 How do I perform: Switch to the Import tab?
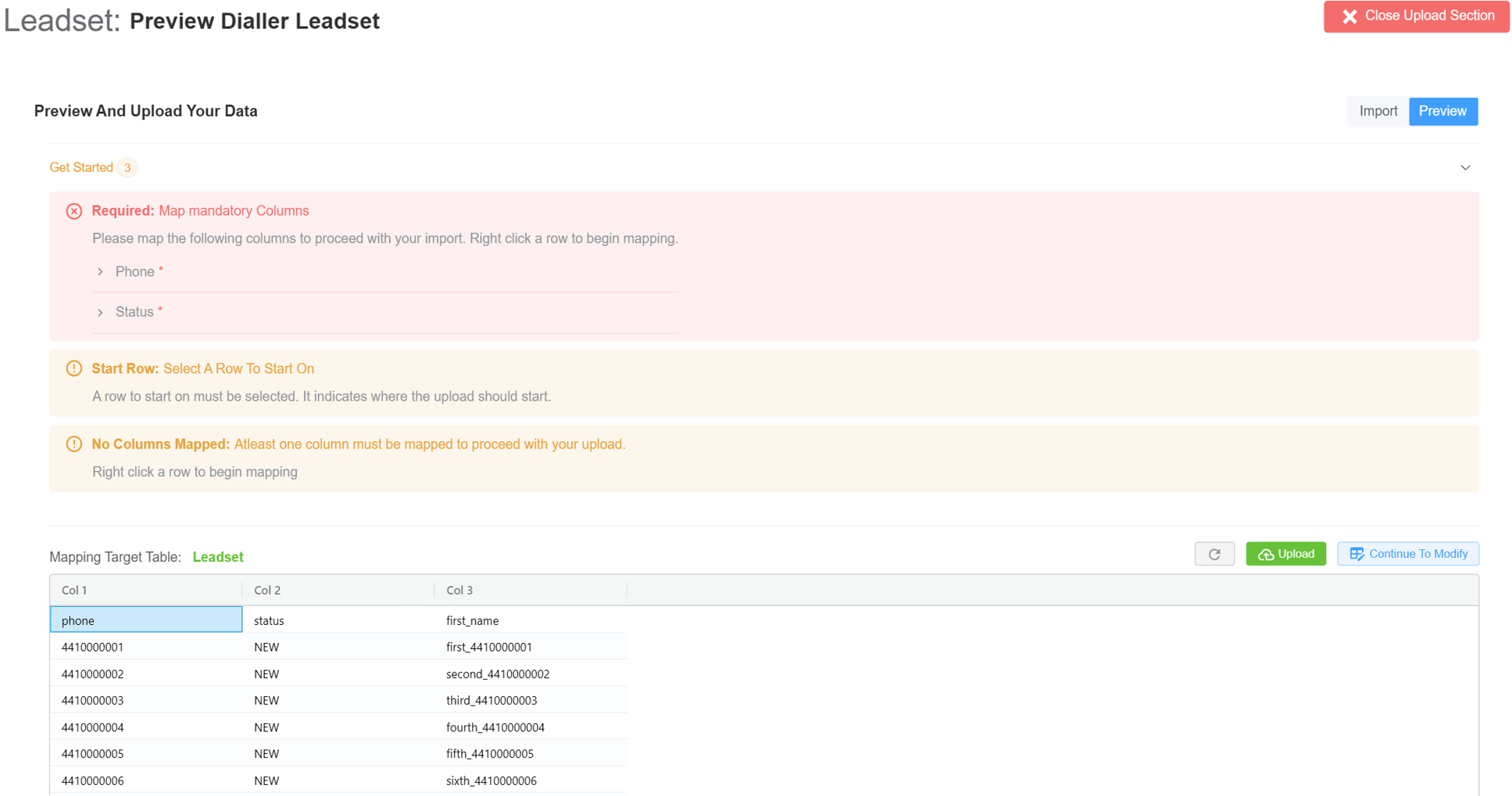coord(1378,111)
